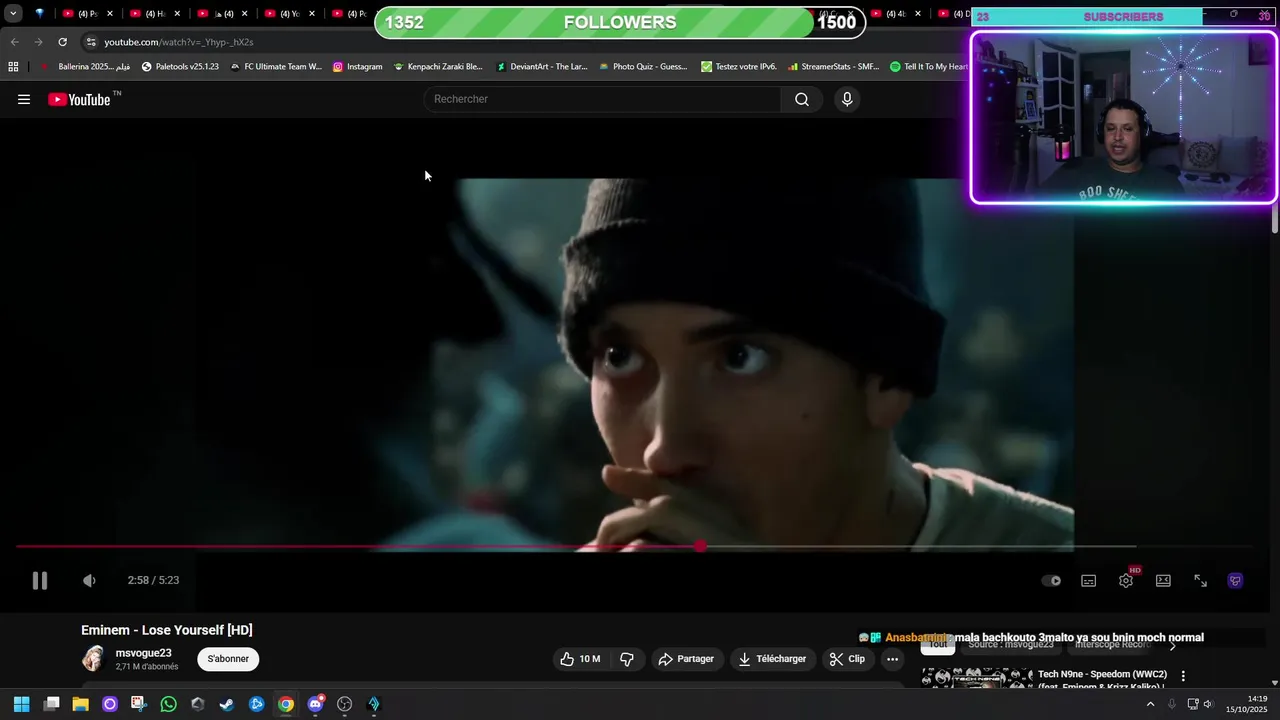
Task: Close the second YouTube tab (4) Ha
Action: coord(178,14)
